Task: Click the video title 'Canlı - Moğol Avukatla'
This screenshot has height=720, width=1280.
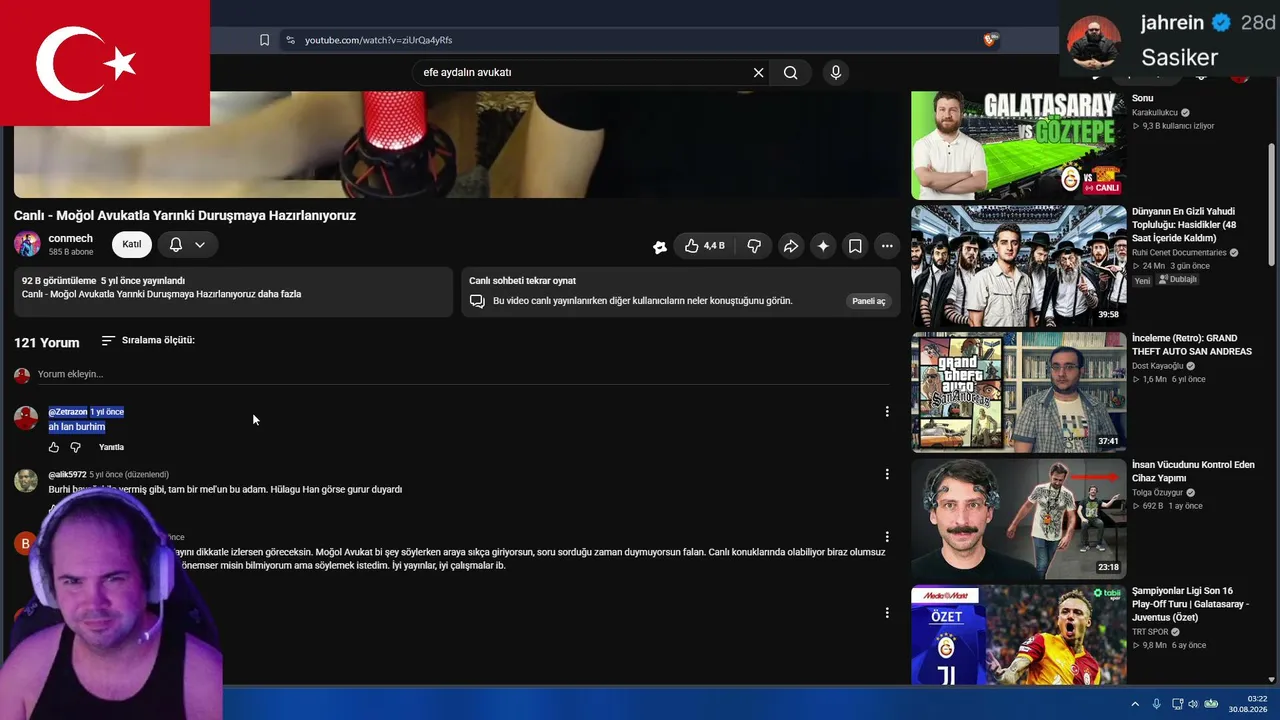Action: [185, 215]
